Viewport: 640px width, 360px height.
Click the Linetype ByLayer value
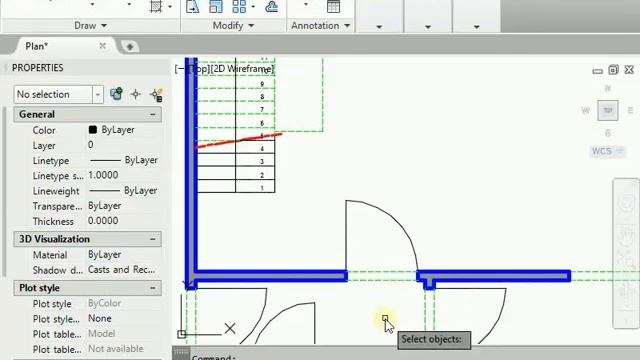[124, 160]
